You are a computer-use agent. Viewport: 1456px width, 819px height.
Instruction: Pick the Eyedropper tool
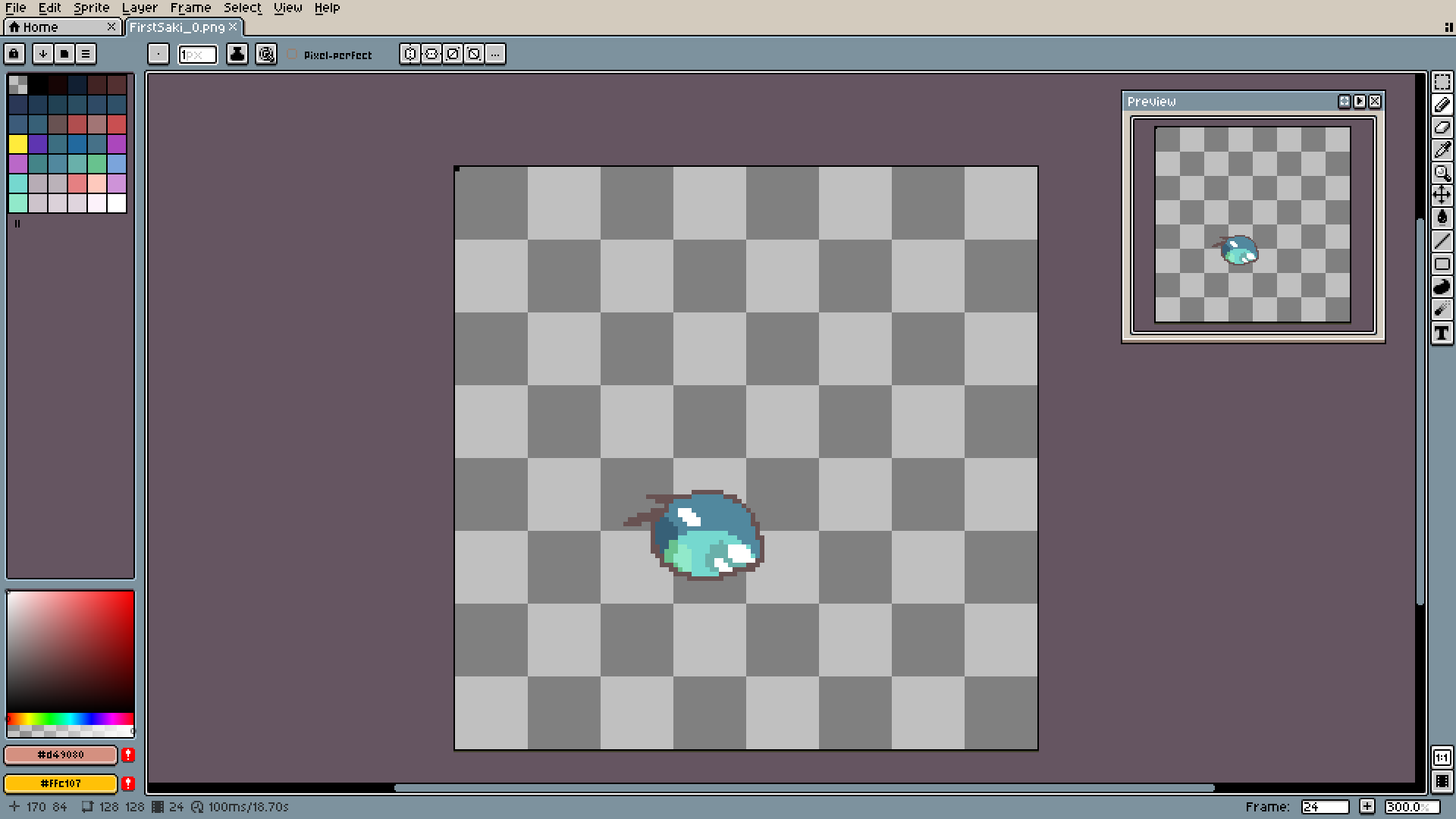tap(1442, 150)
